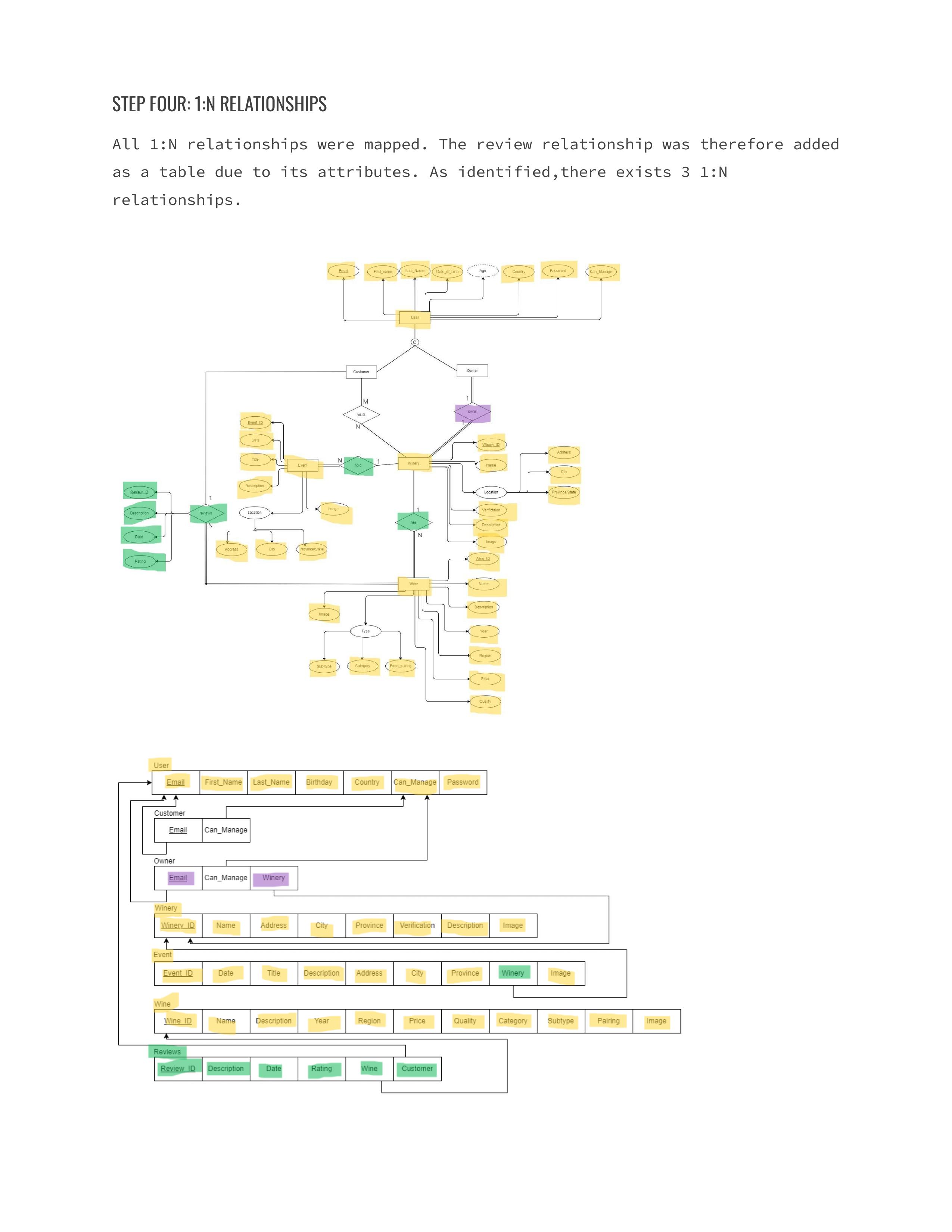Select the dashed 'Age' attribute ellipse
Image resolution: width=952 pixels, height=1232 pixels.
coord(483,271)
